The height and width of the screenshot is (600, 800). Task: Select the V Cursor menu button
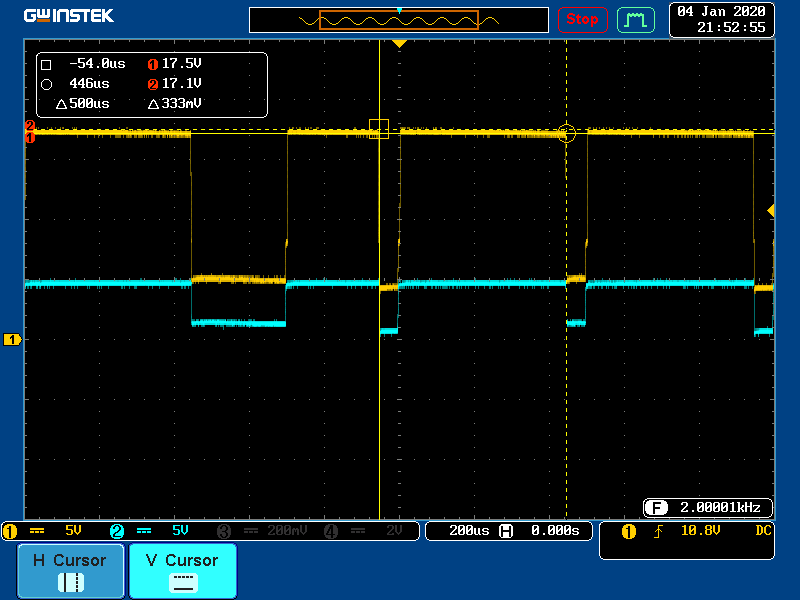pyautogui.click(x=182, y=571)
